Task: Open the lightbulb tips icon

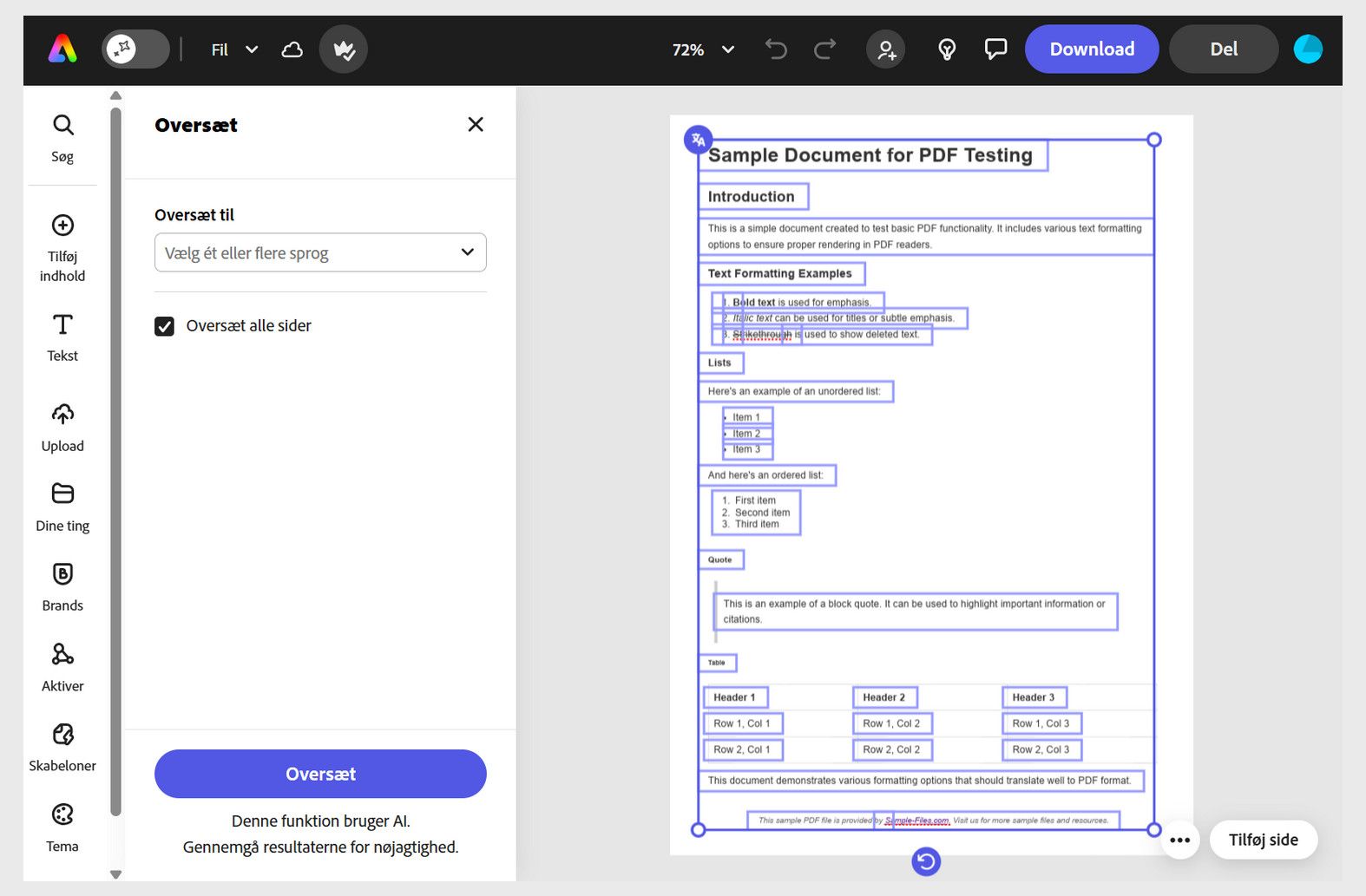Action: (x=947, y=49)
